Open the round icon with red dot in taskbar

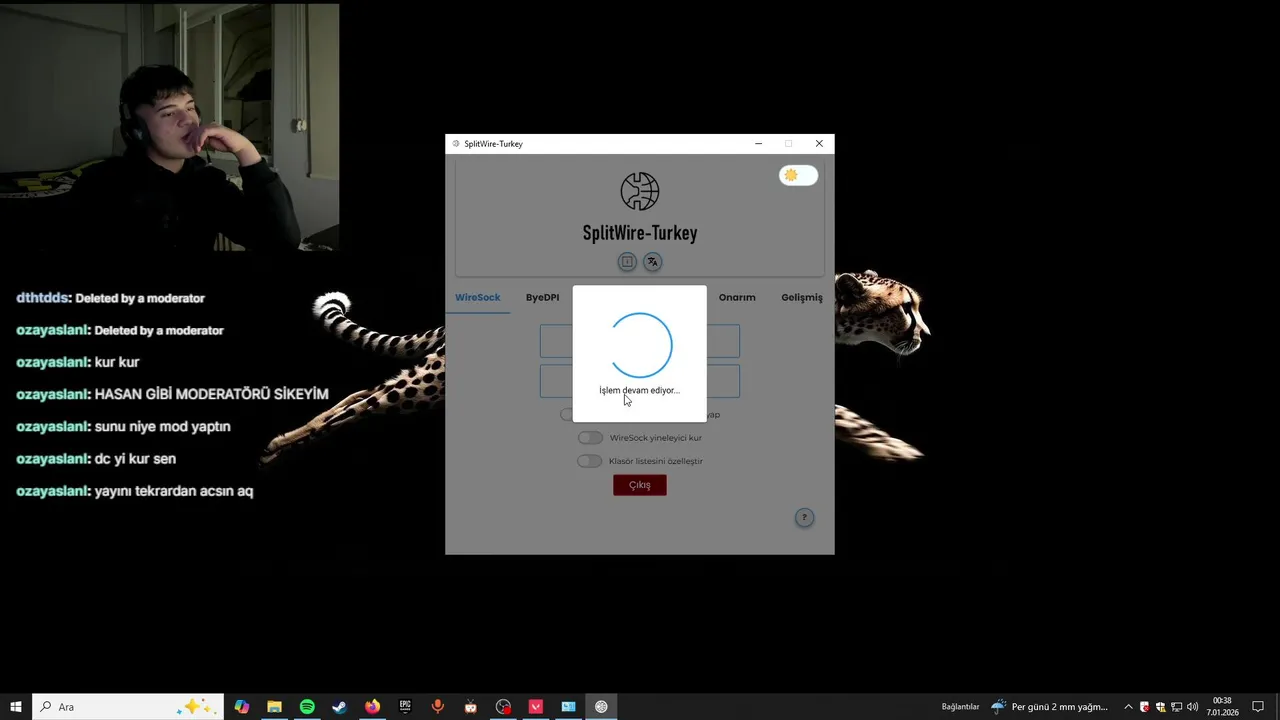(x=503, y=707)
